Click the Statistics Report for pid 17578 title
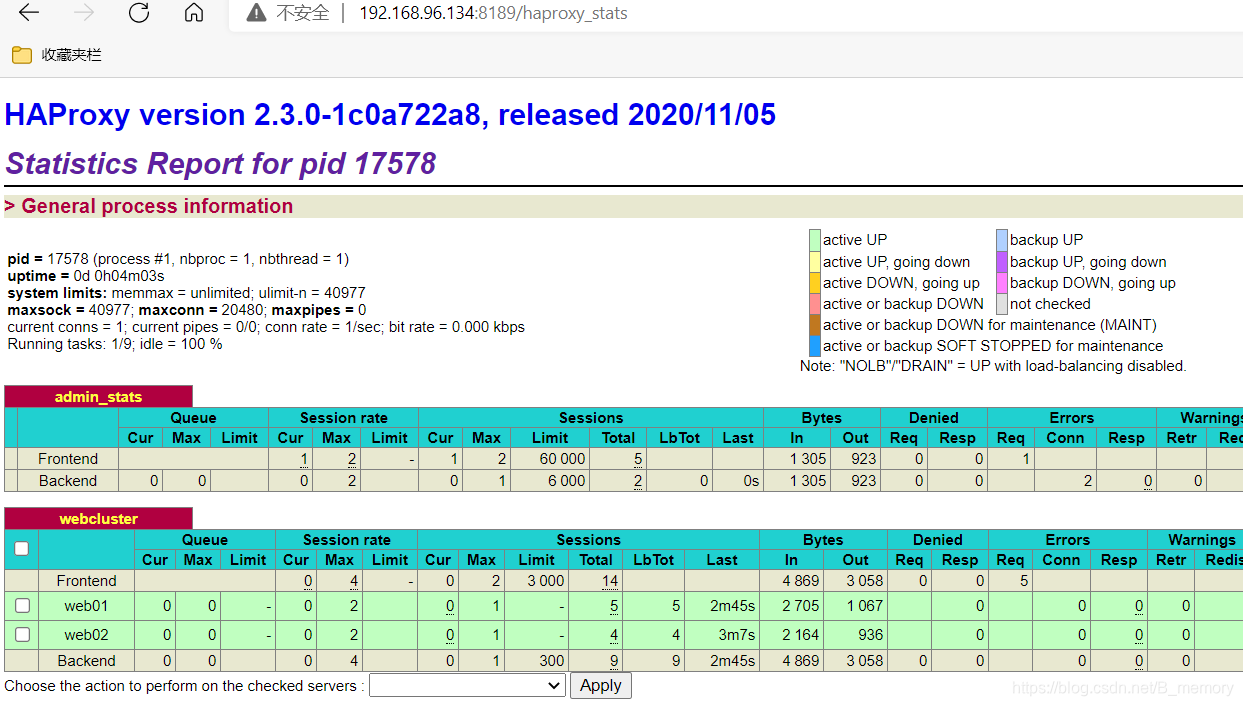Image resolution: width=1243 pixels, height=706 pixels. 221,164
